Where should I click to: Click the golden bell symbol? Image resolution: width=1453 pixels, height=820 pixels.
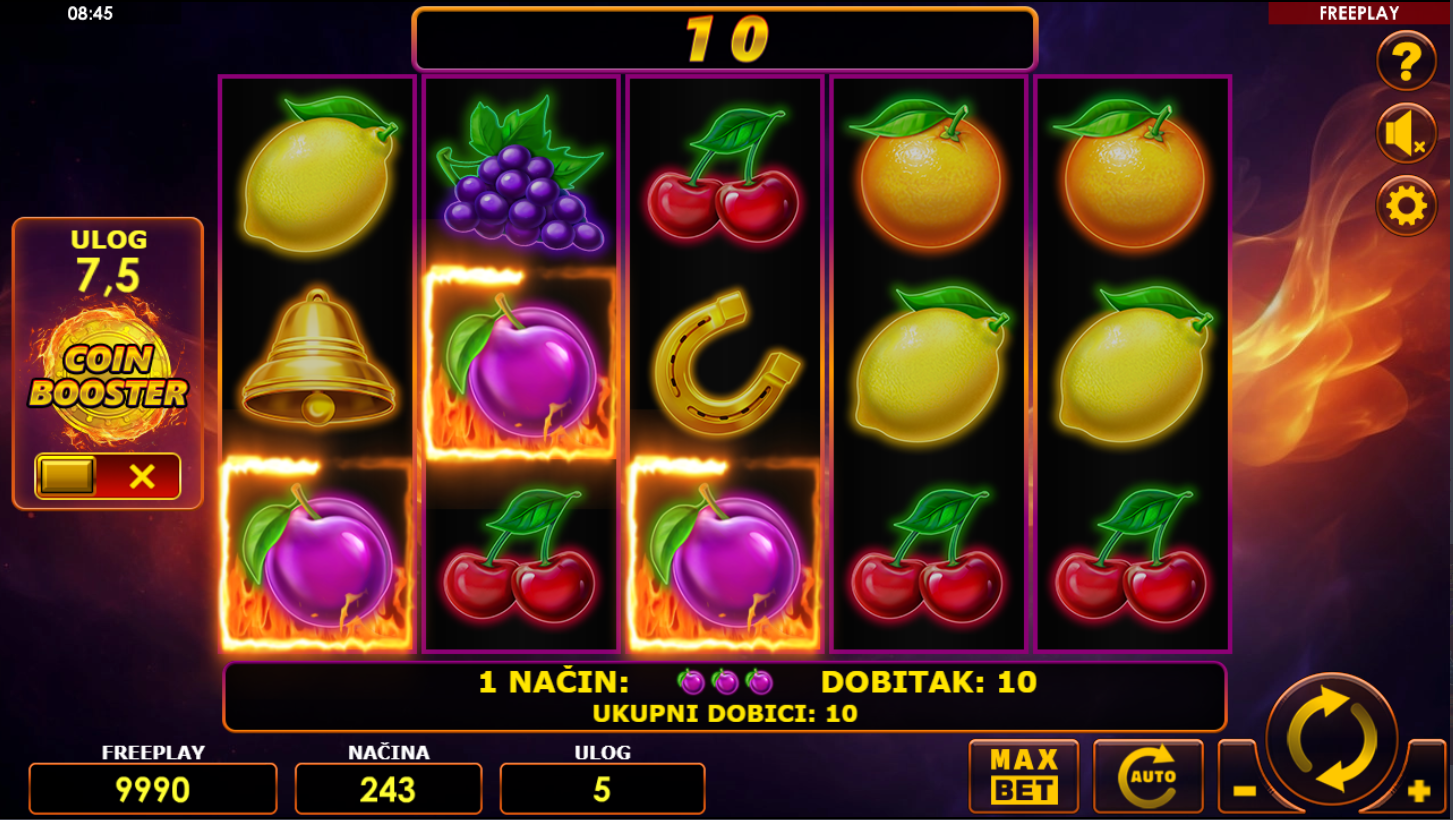(x=318, y=358)
